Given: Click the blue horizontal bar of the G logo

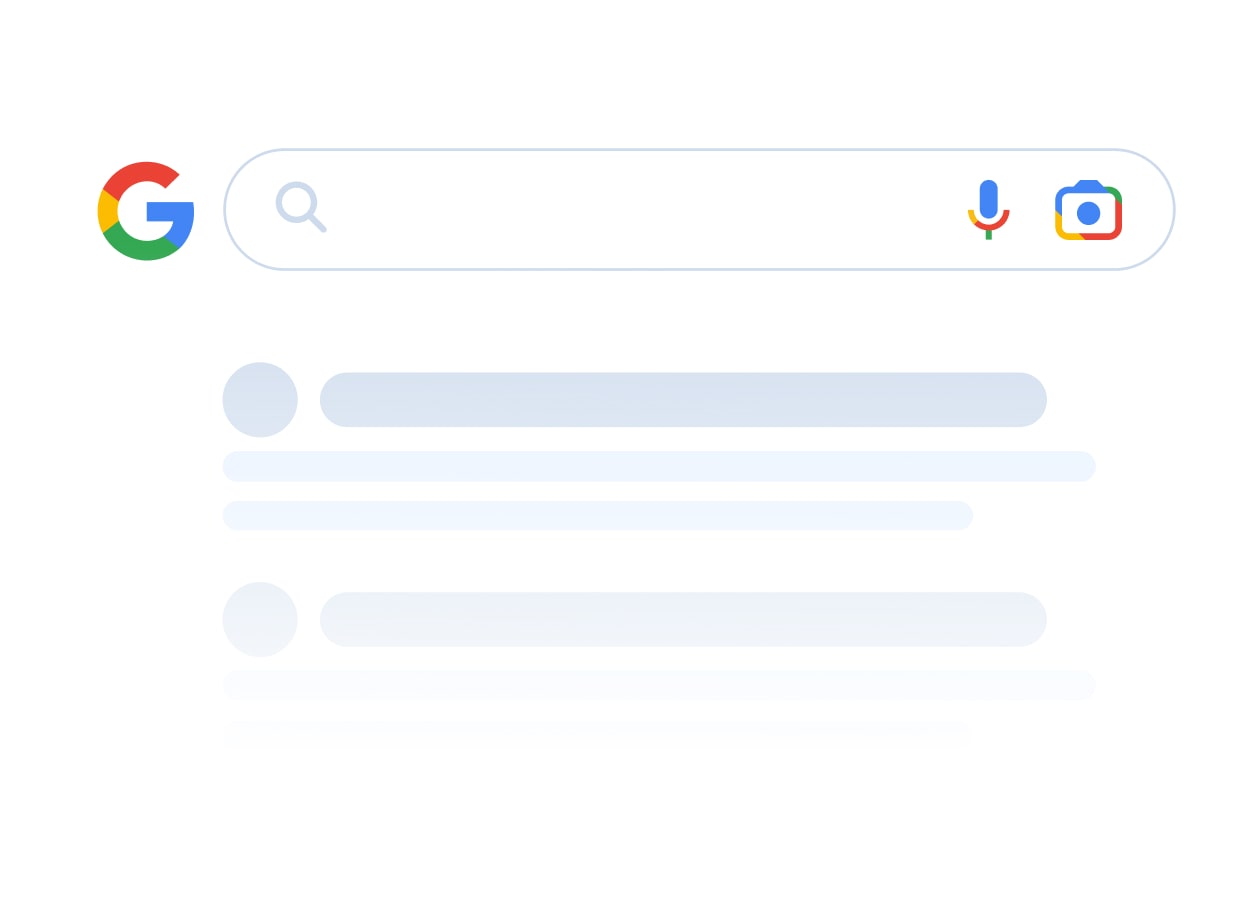Looking at the screenshot, I should point(170,211).
